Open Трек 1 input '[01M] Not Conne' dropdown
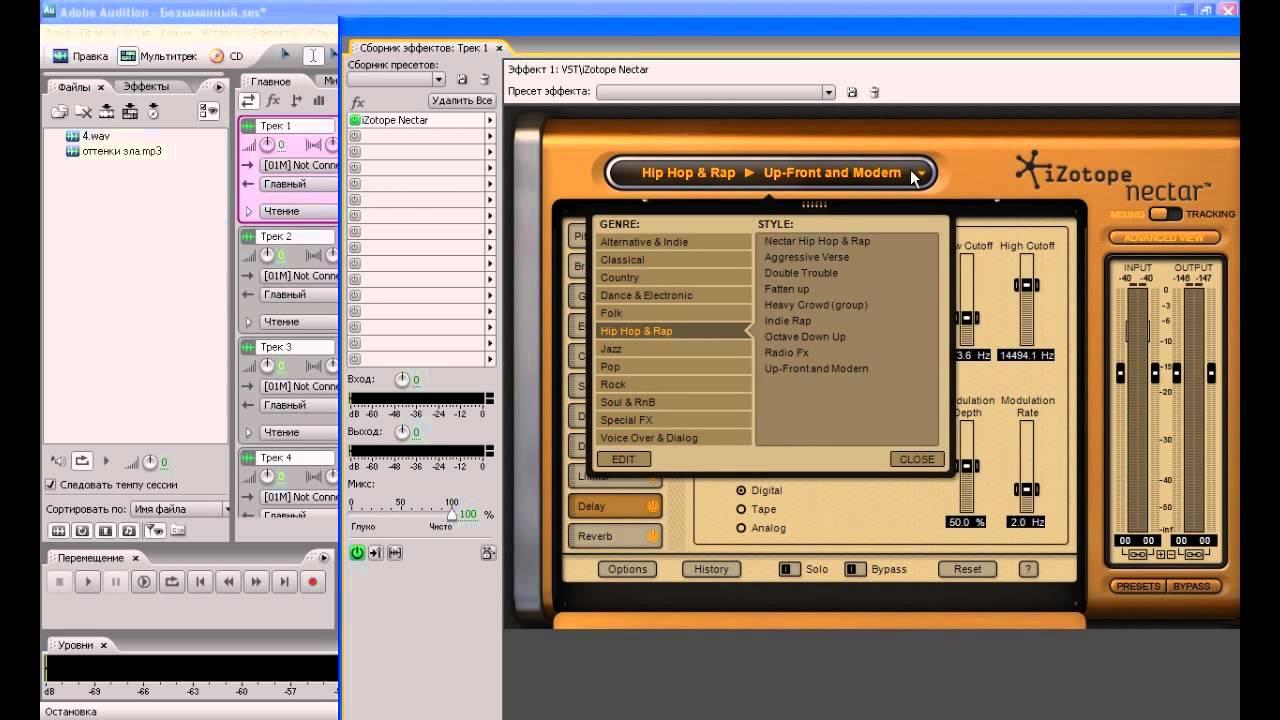Image resolution: width=1280 pixels, height=720 pixels. click(x=299, y=165)
